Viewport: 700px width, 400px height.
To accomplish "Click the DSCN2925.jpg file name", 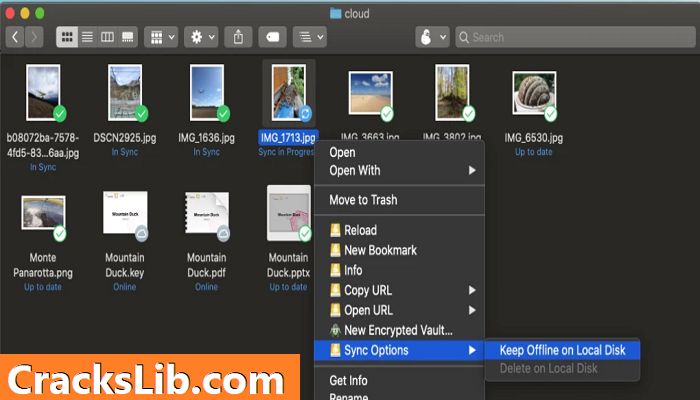I will point(125,138).
